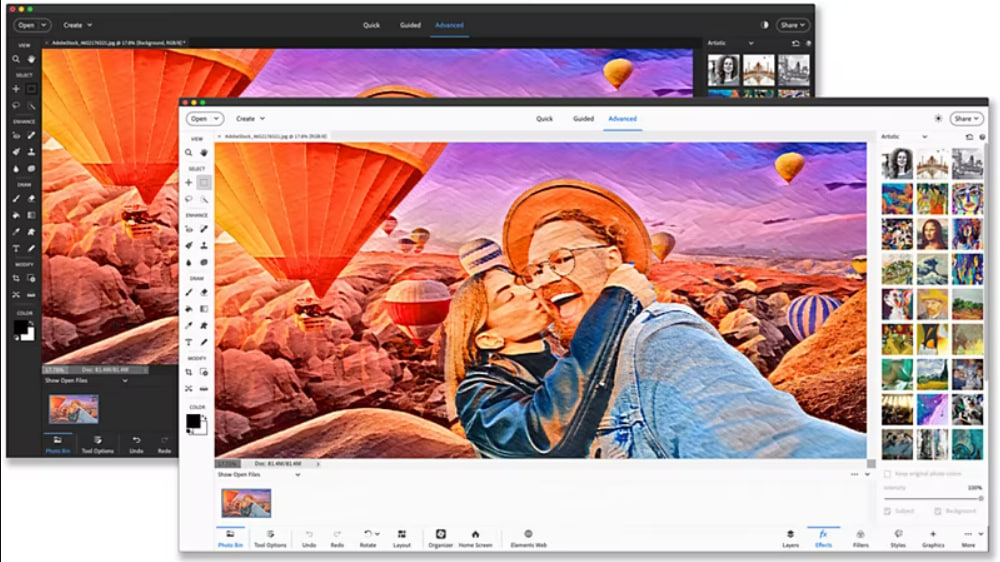Open the Graphics panel
This screenshot has width=1000, height=562.
click(933, 538)
